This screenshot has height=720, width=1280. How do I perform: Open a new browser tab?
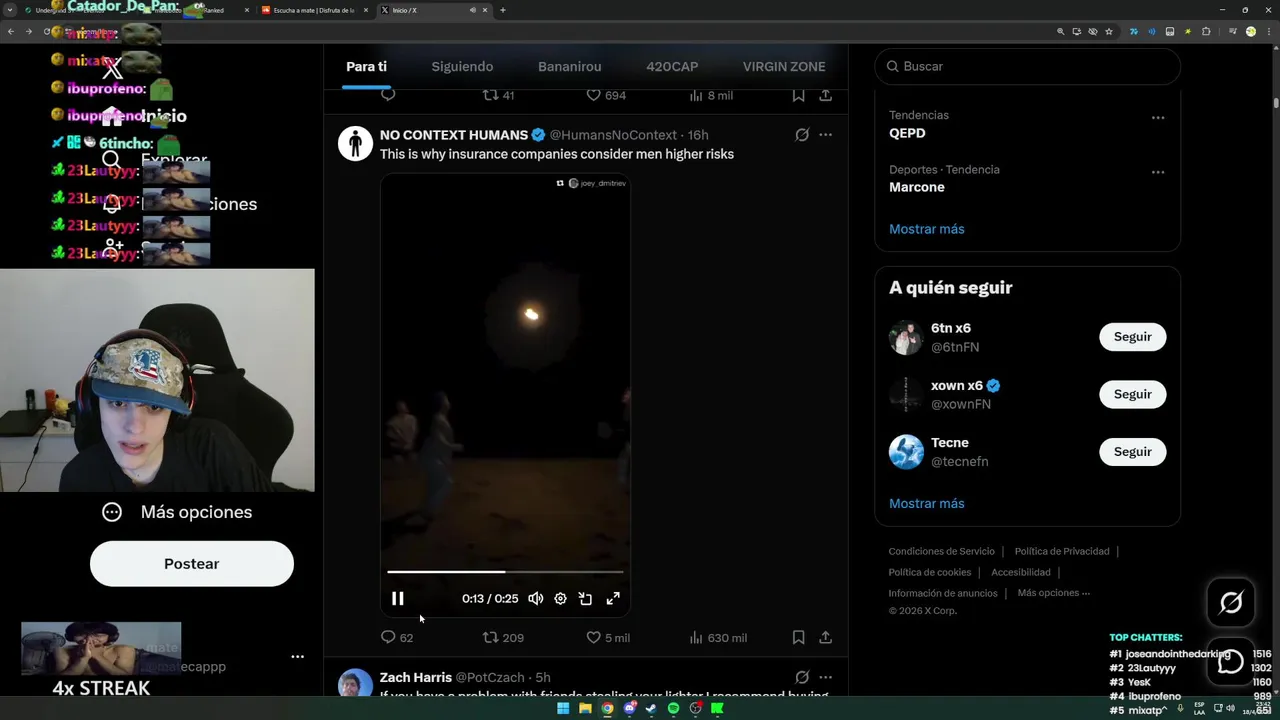(503, 10)
